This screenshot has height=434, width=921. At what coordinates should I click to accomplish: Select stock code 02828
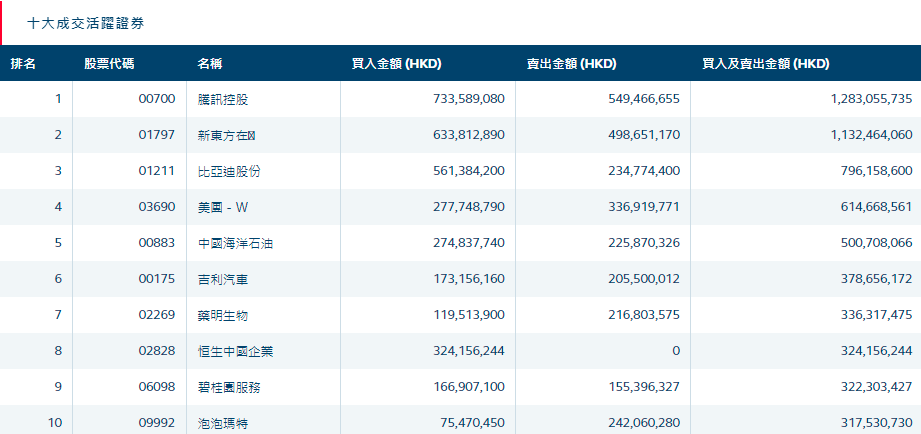coord(157,351)
